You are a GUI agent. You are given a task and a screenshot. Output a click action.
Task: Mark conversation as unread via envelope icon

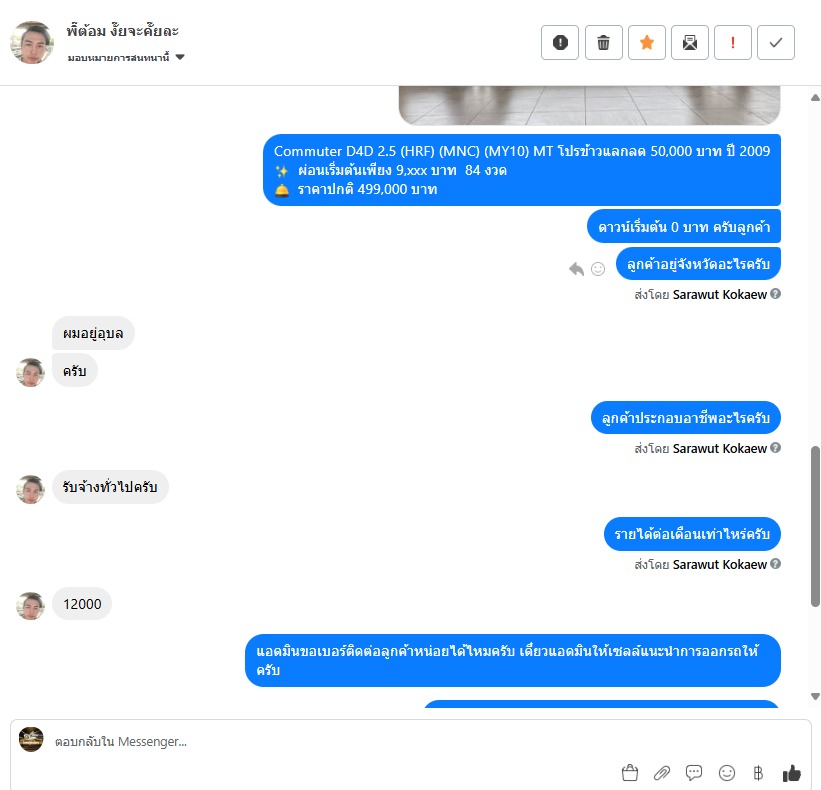(690, 42)
